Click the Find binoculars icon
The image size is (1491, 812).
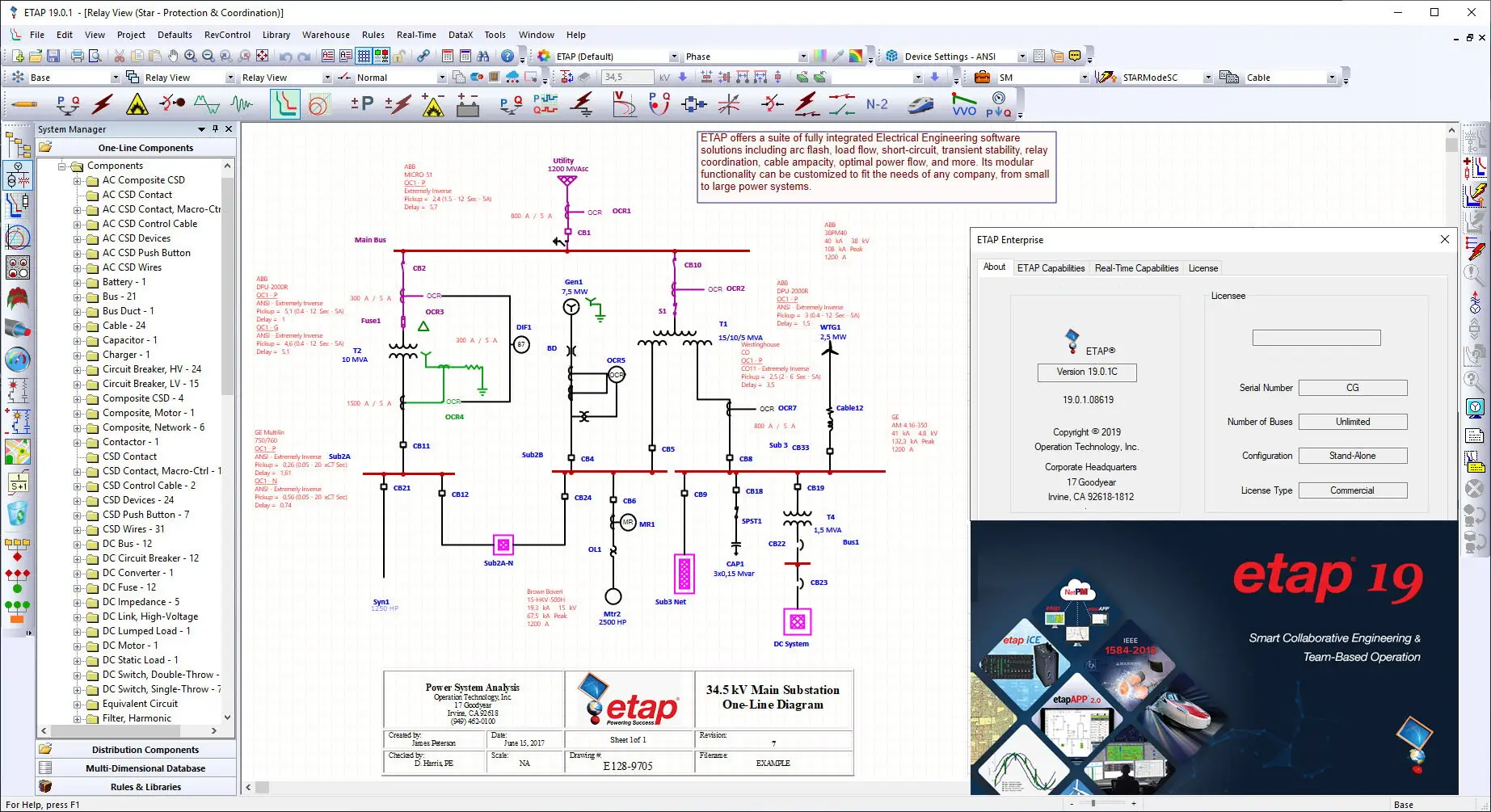[x=483, y=56]
